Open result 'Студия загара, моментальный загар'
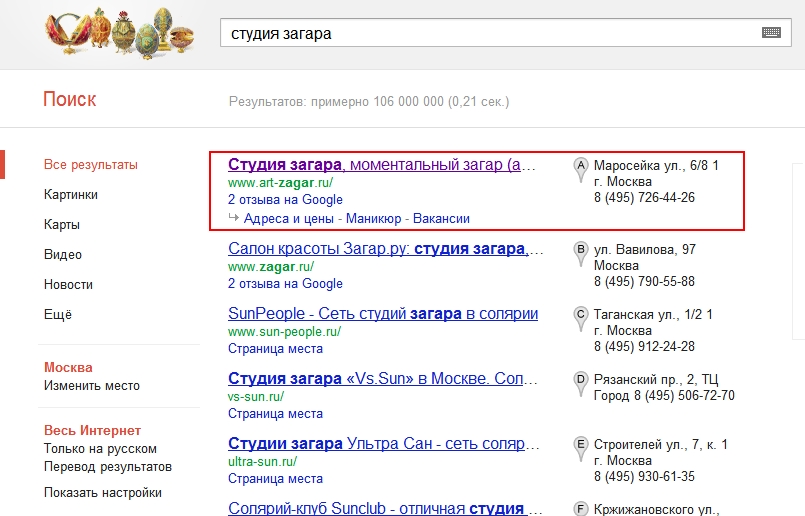Screen dimensions: 805x516 click(x=382, y=164)
